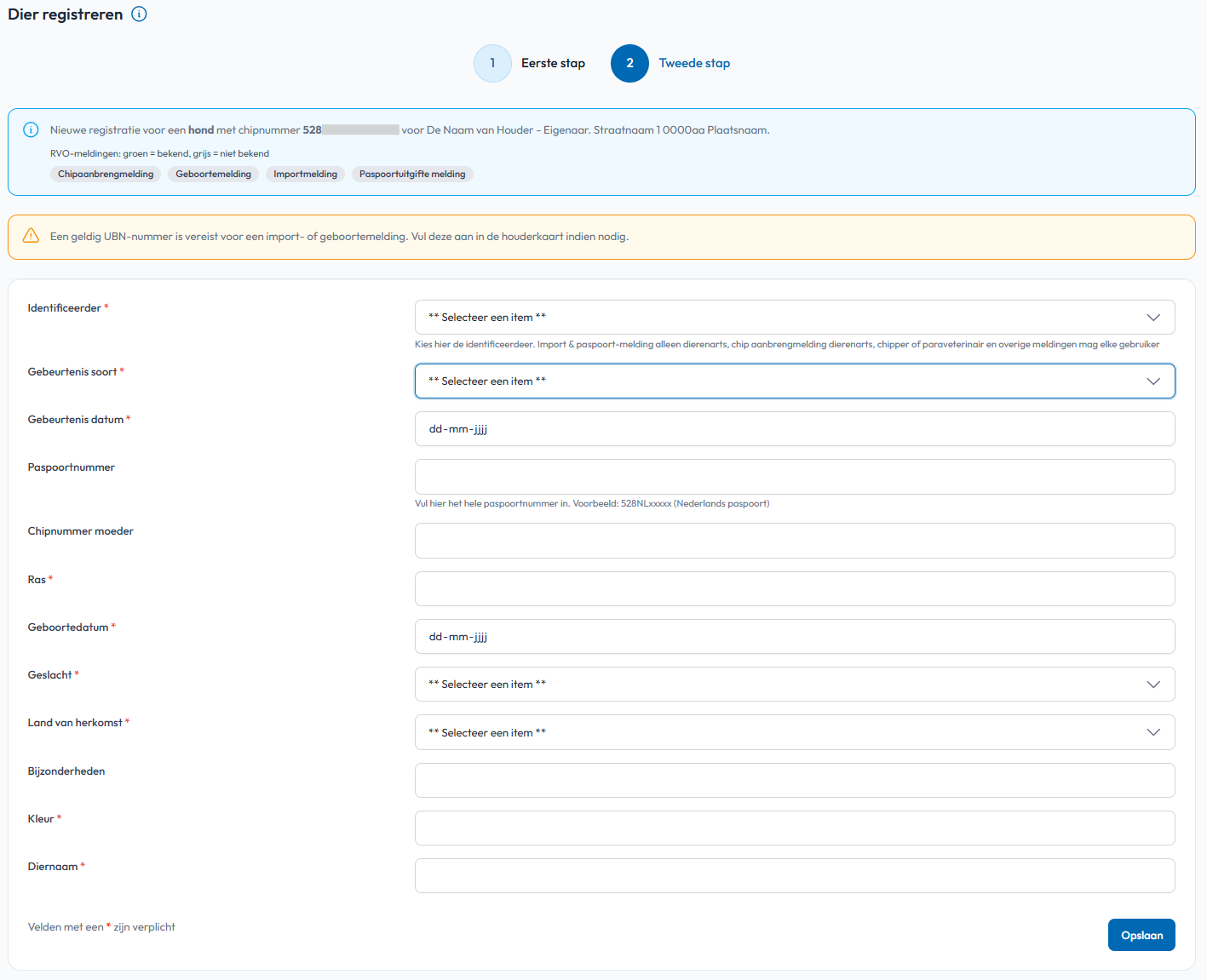Click the Chipaanbrengmelding tag
The image size is (1207, 980).
pyautogui.click(x=106, y=174)
